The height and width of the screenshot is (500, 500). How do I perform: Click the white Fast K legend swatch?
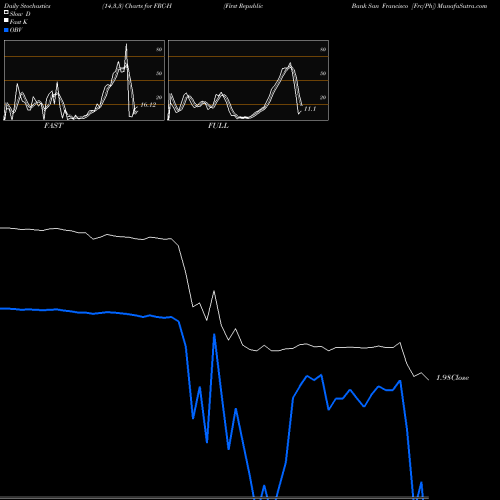[6, 21]
